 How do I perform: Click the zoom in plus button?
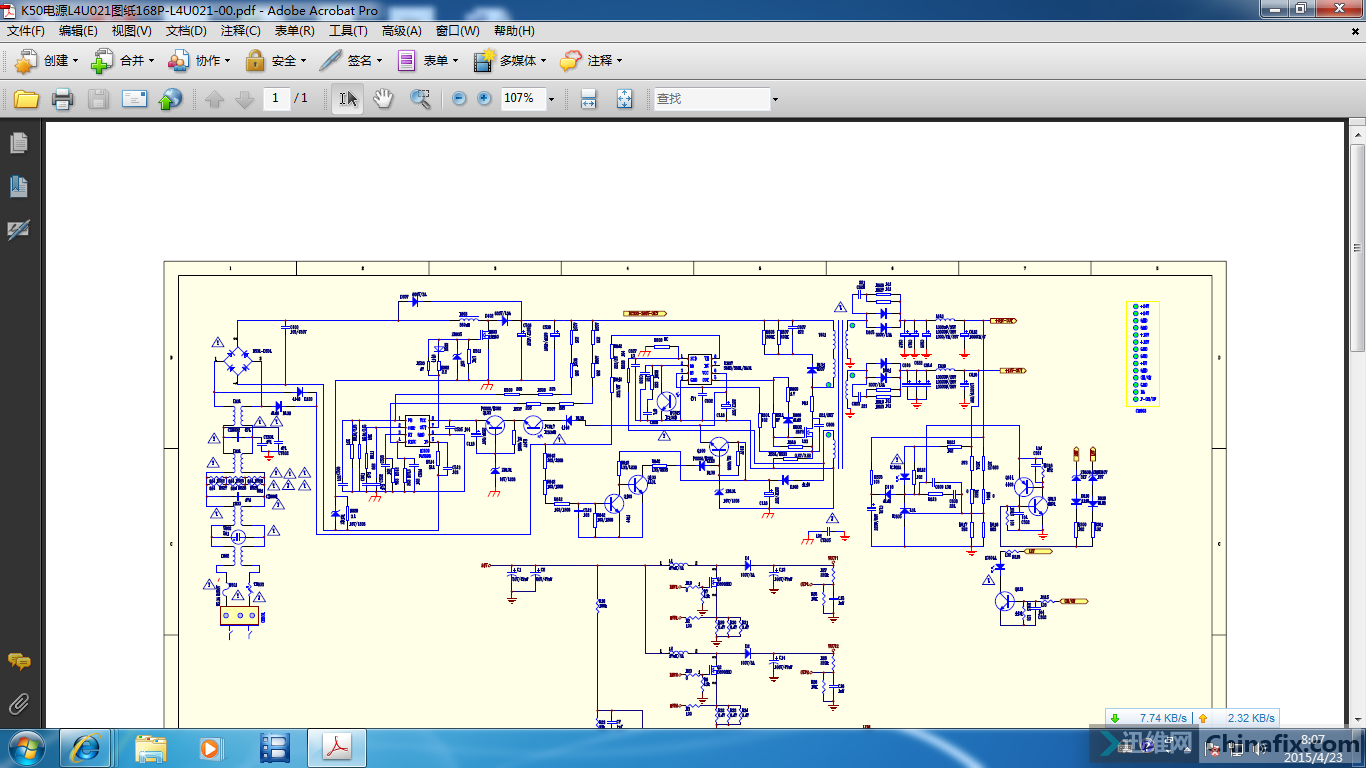coord(485,99)
